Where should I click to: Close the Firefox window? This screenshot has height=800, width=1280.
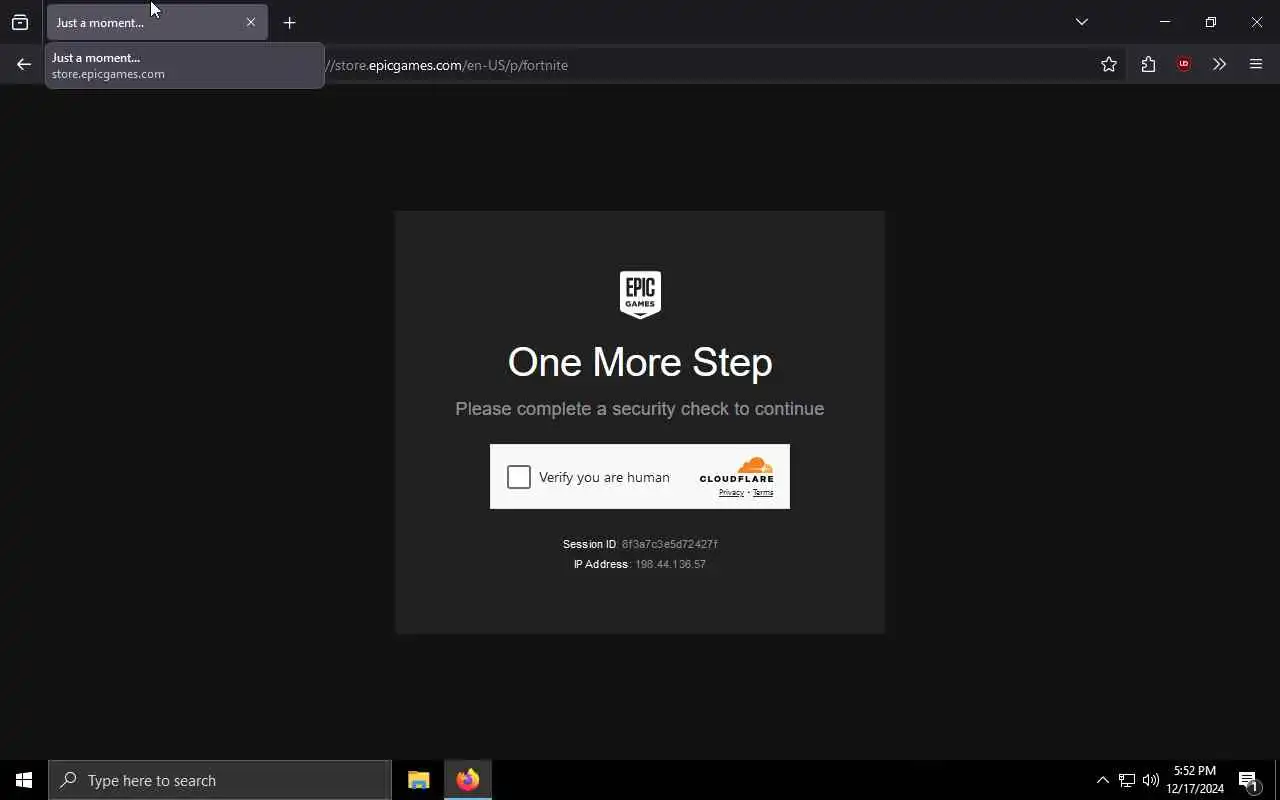click(1256, 22)
